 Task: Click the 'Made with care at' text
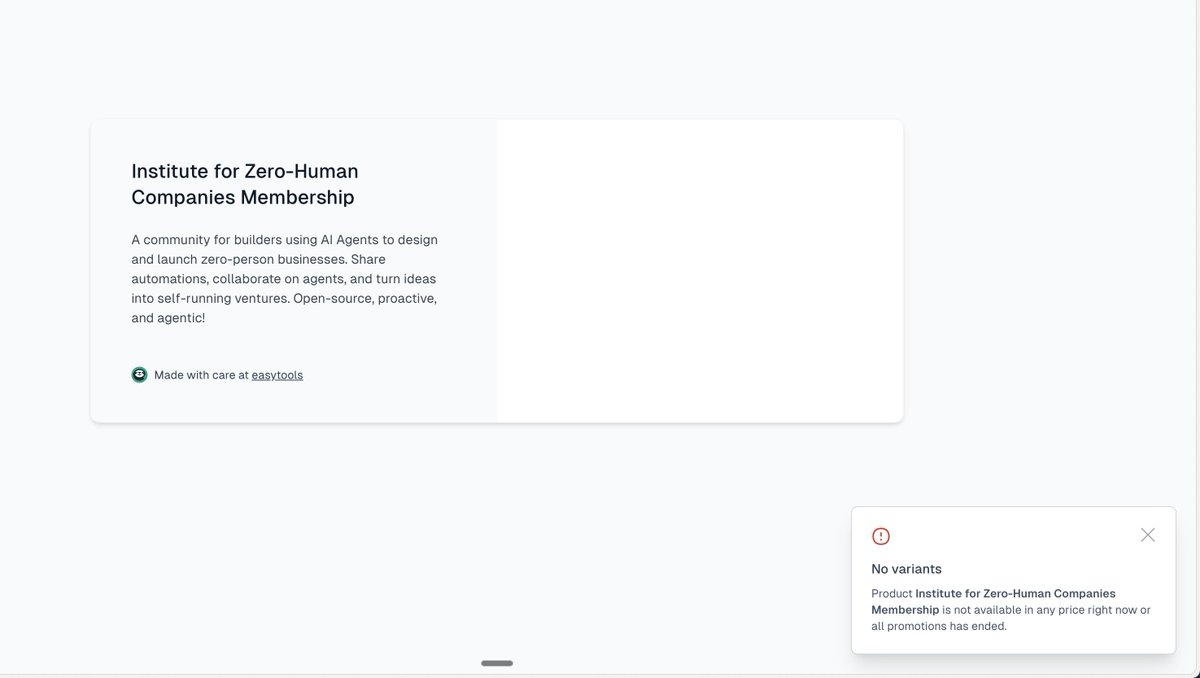(201, 375)
